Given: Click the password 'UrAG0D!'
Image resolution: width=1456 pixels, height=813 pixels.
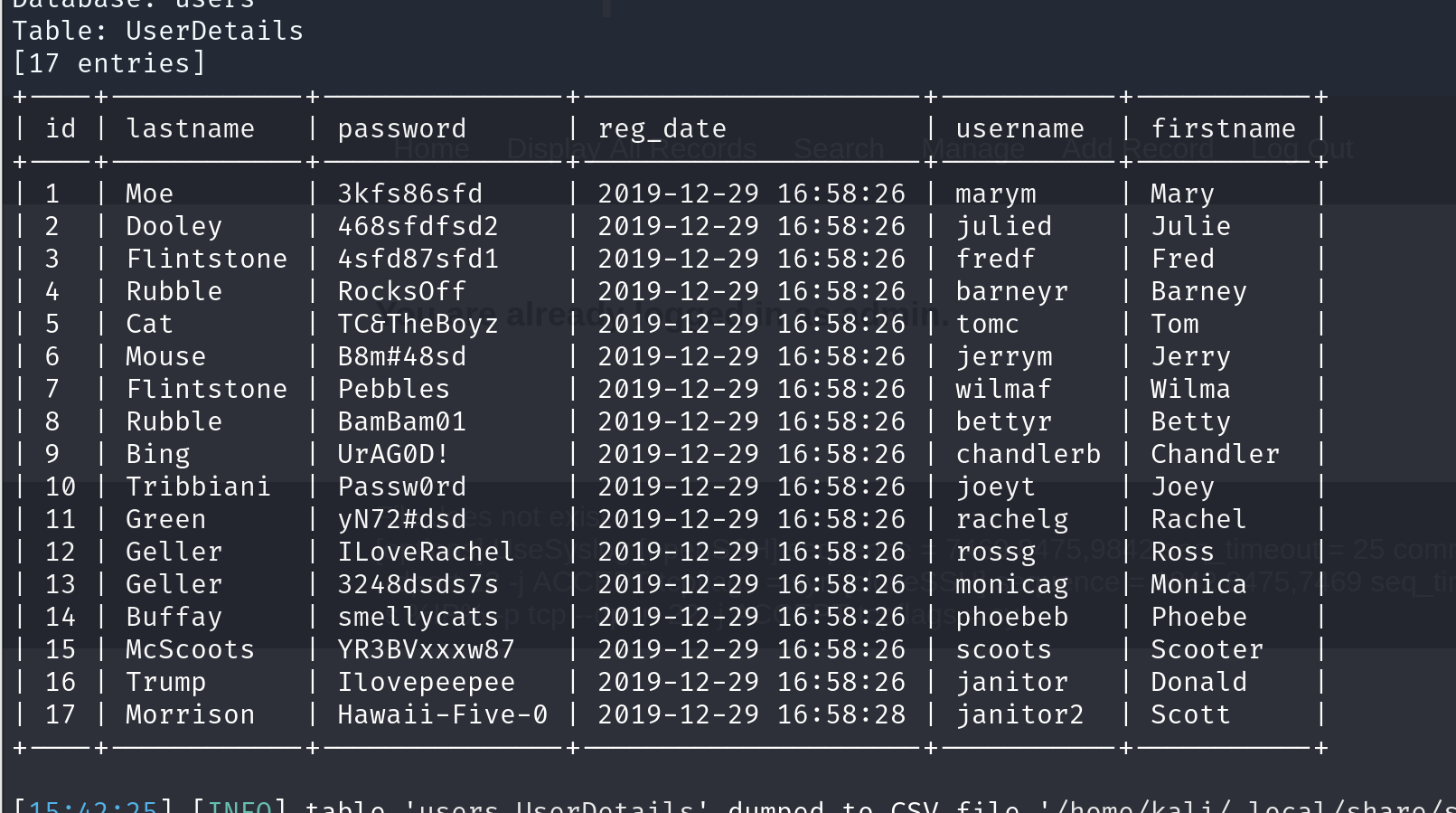Looking at the screenshot, I should click(393, 454).
